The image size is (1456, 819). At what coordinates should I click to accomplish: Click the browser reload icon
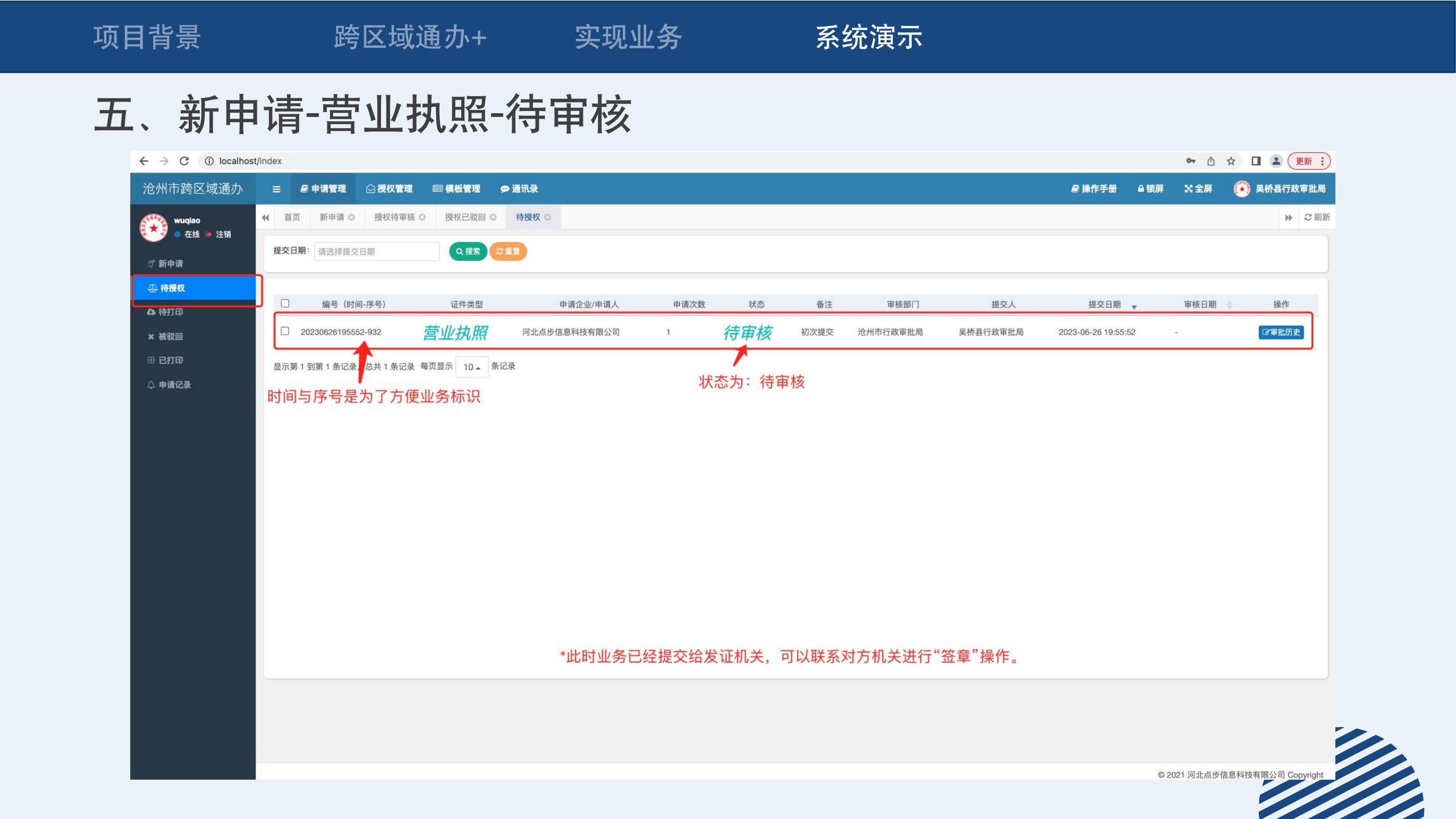click(x=184, y=161)
